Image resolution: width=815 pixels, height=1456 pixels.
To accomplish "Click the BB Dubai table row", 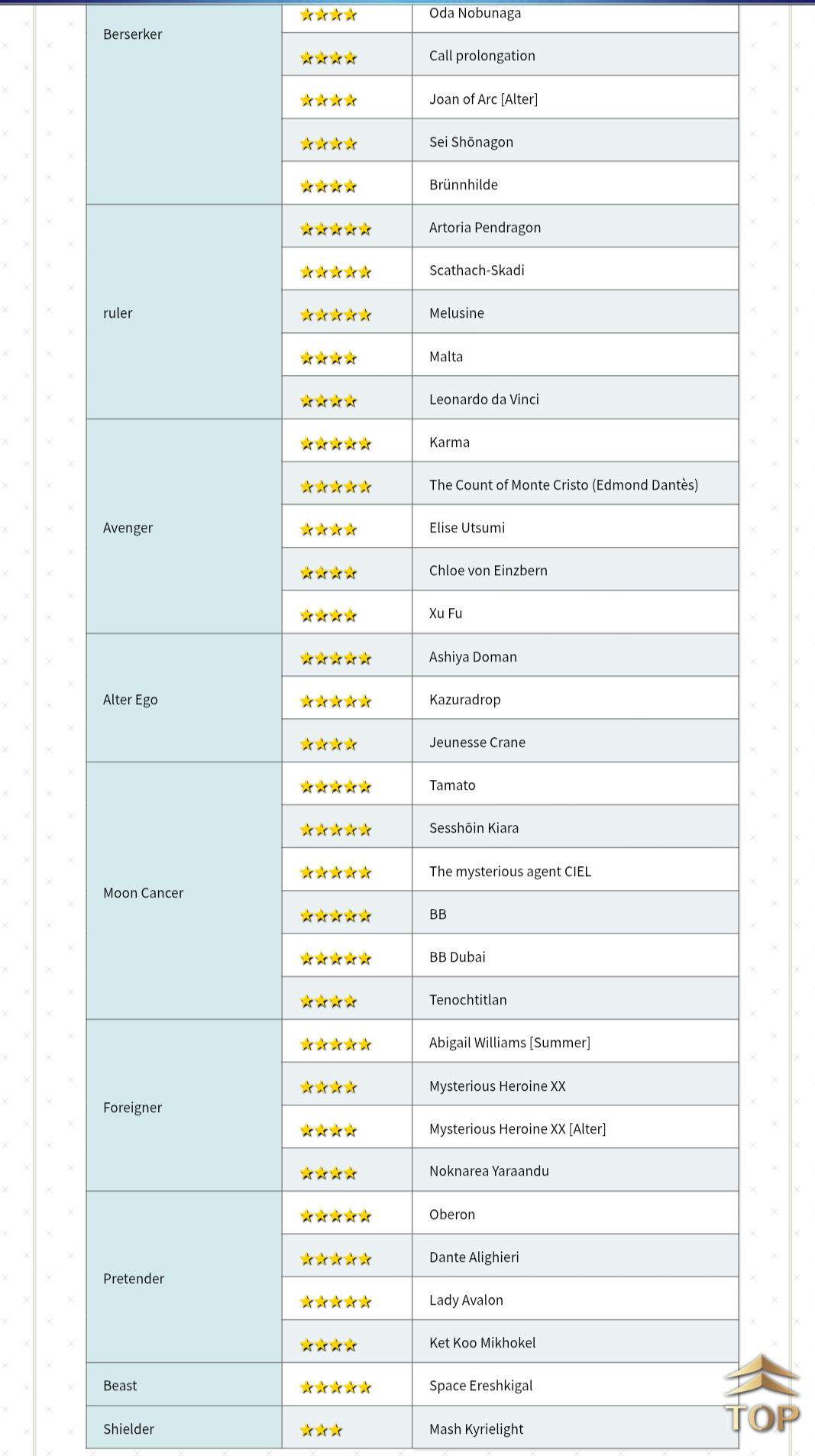I will [510, 956].
